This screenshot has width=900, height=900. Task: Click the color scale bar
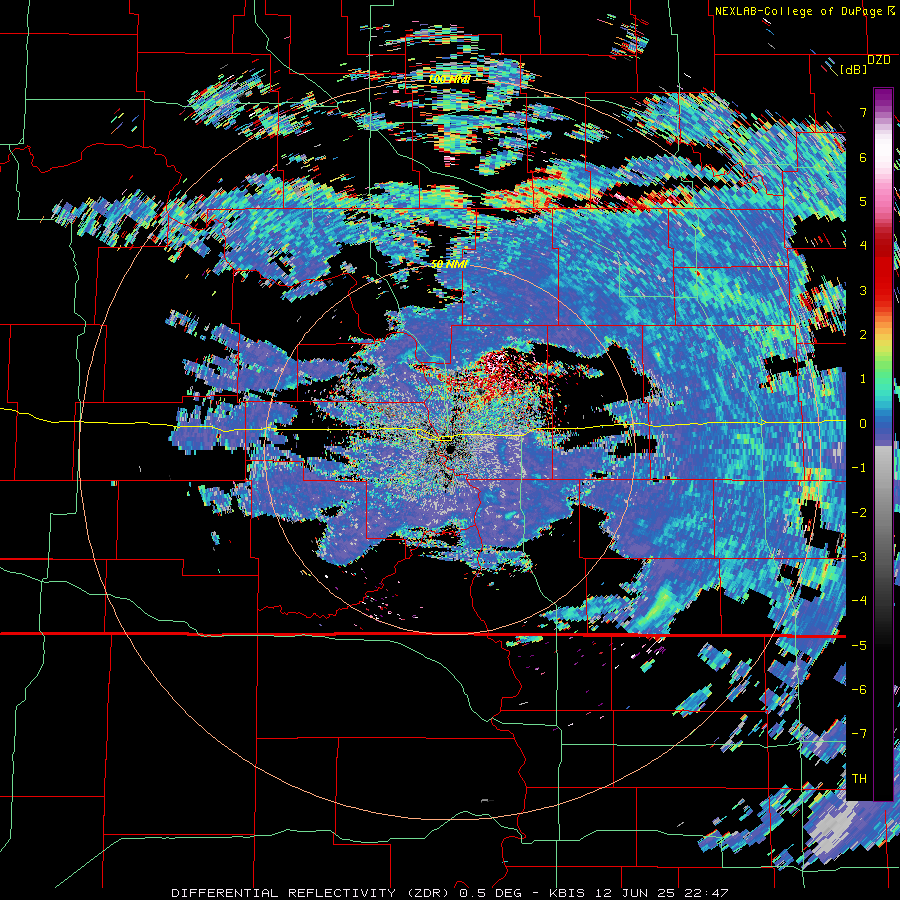tap(883, 444)
